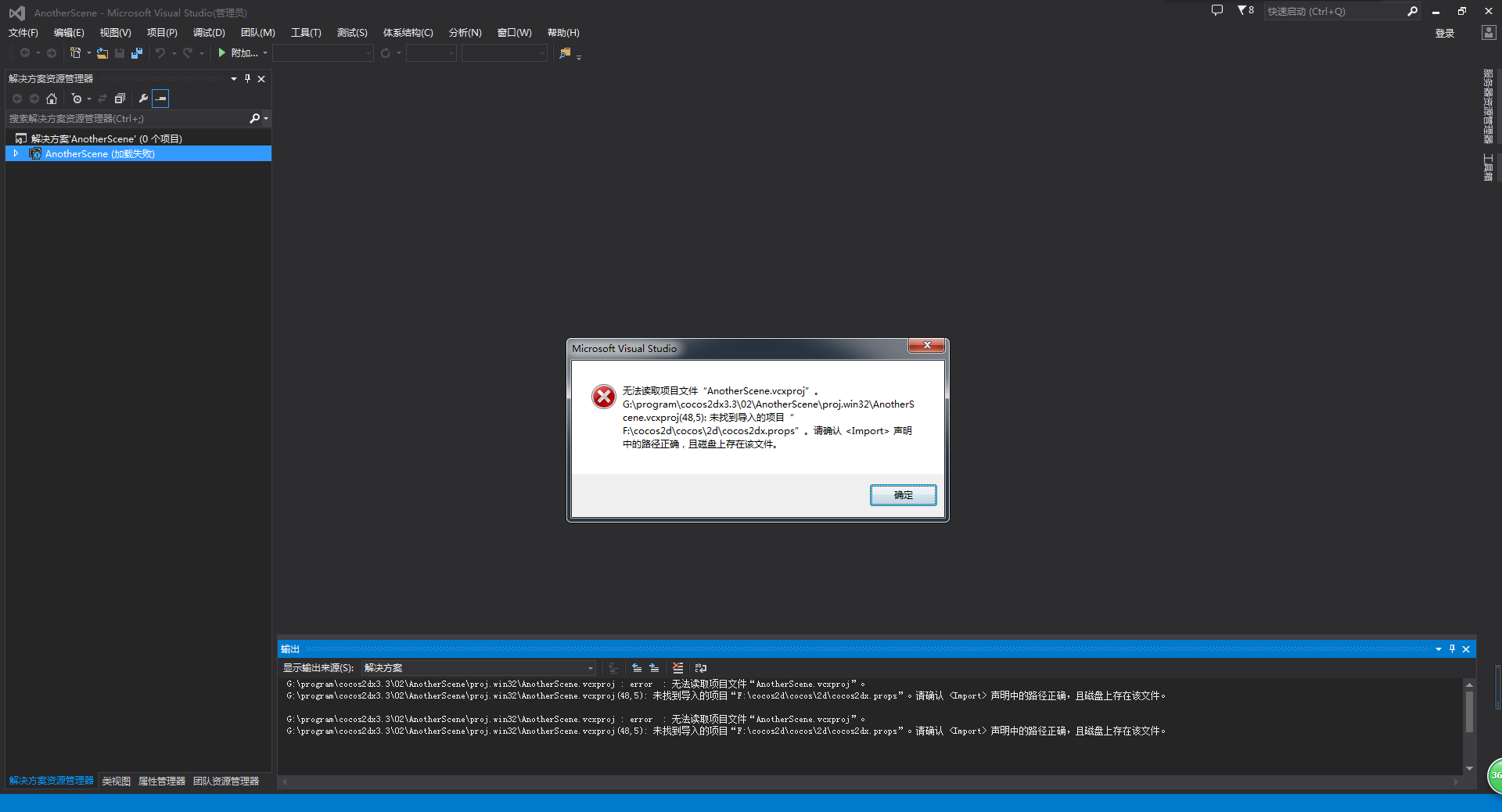The image size is (1502, 812).
Task: Open the 服务器资源管理器 side tab
Action: 1488,106
